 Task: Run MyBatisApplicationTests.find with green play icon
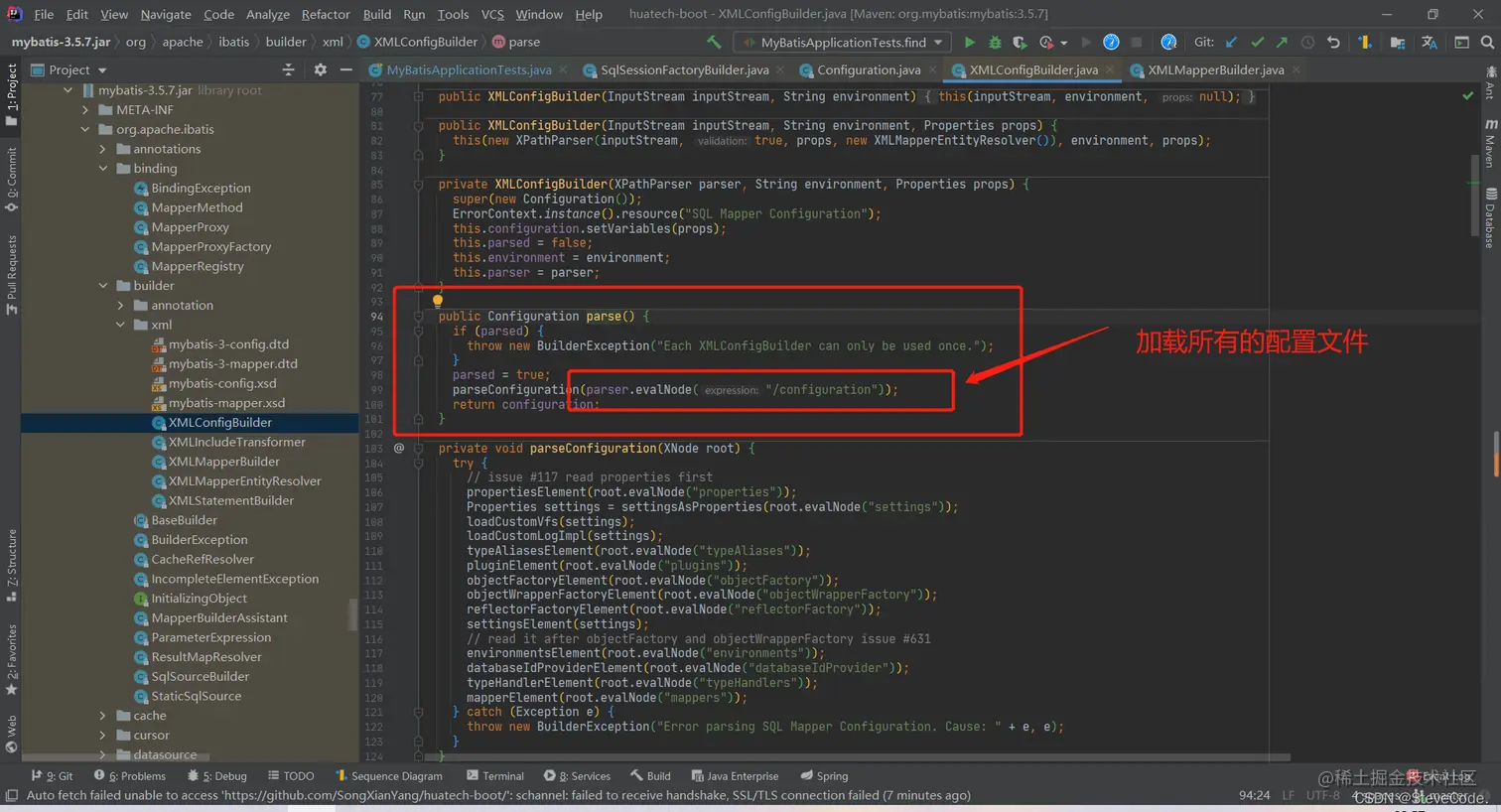pyautogui.click(x=969, y=42)
